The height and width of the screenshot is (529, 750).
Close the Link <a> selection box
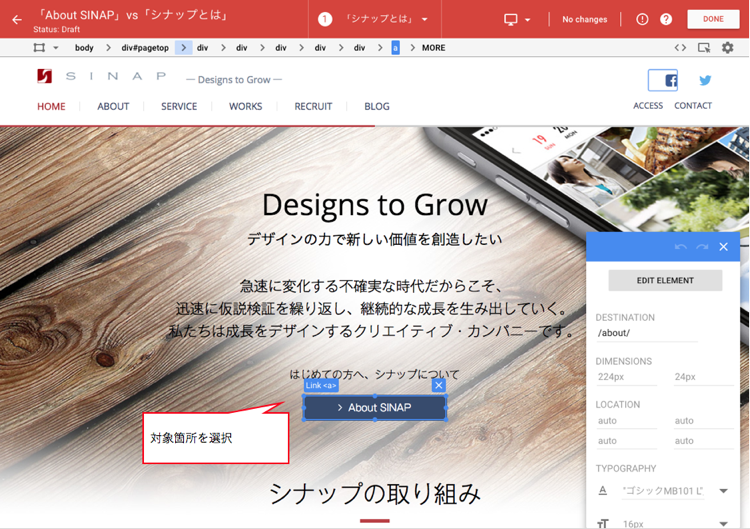click(439, 385)
